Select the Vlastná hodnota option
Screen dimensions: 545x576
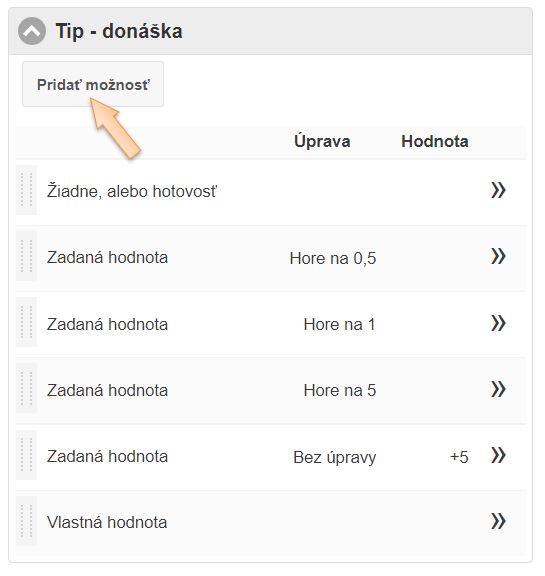point(107,522)
